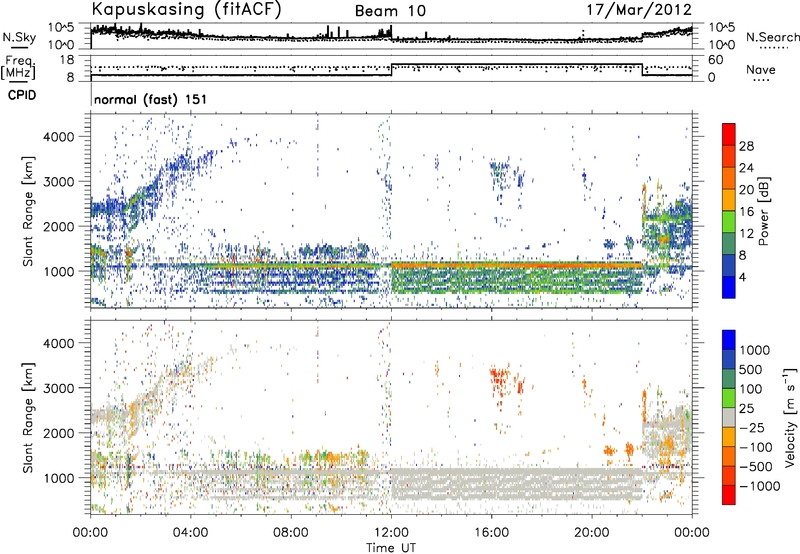Screen dimensions: 800x554
Task: Click the date '17/Mar/2012'
Action: click(x=639, y=10)
